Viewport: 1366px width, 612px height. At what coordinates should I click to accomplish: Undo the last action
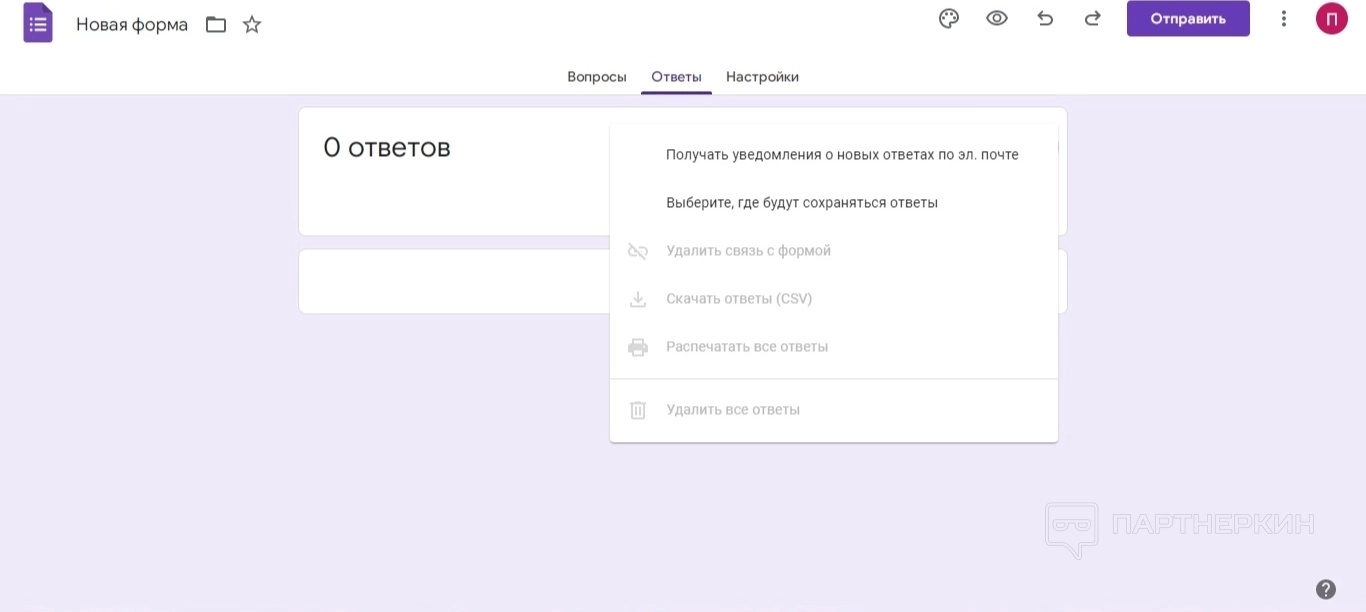coord(1045,19)
